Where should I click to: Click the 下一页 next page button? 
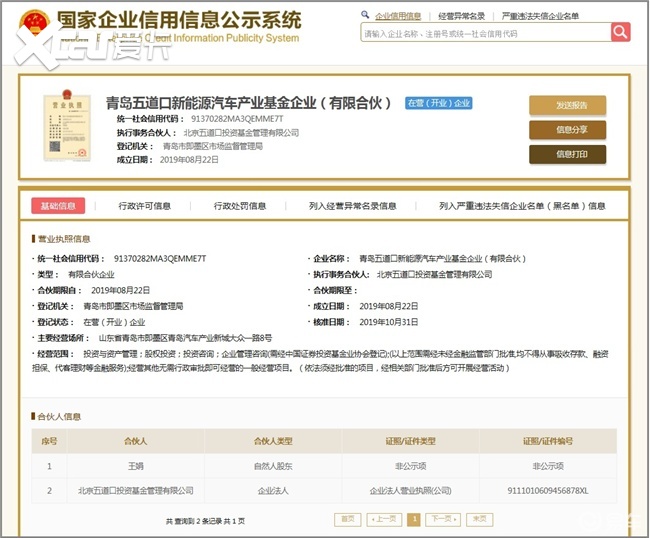pos(442,519)
